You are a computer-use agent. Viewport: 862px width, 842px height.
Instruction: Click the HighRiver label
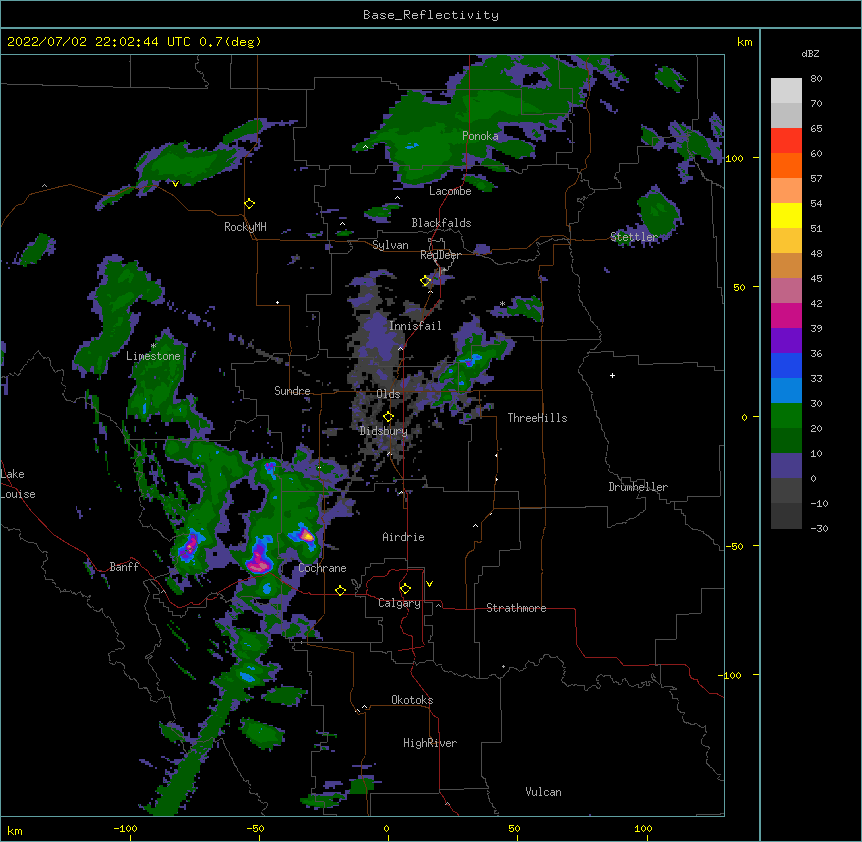pos(430,743)
